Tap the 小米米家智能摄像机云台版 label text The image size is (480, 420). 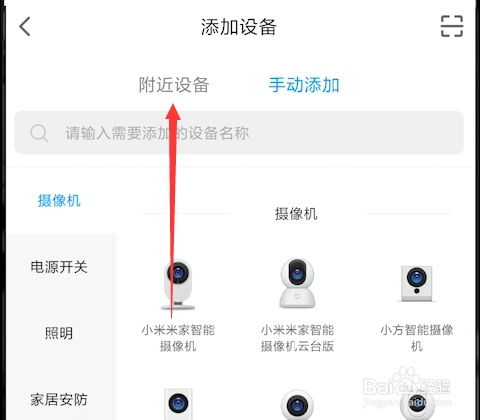pyautogui.click(x=297, y=338)
